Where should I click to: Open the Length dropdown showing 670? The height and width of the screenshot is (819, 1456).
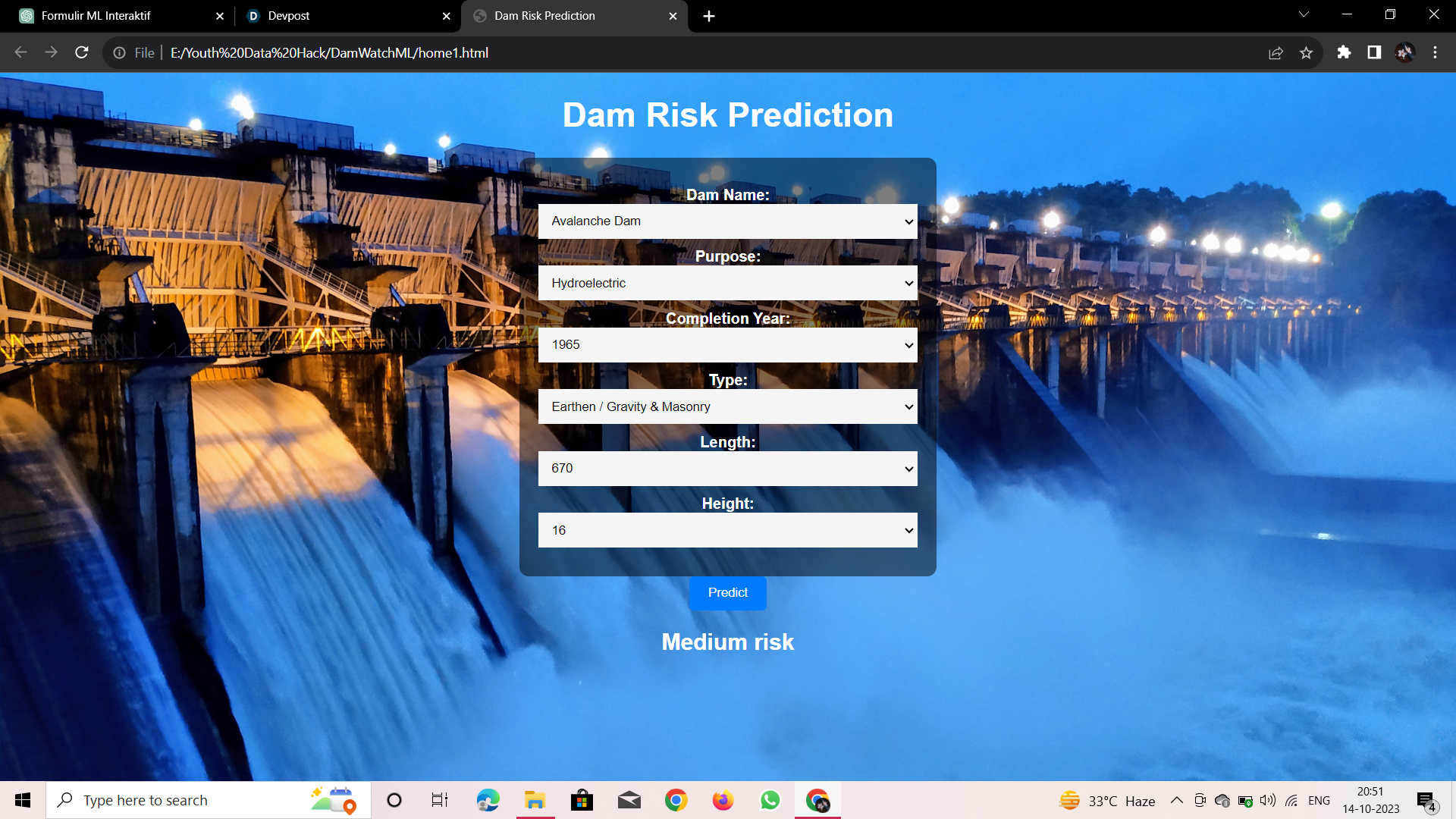(727, 469)
